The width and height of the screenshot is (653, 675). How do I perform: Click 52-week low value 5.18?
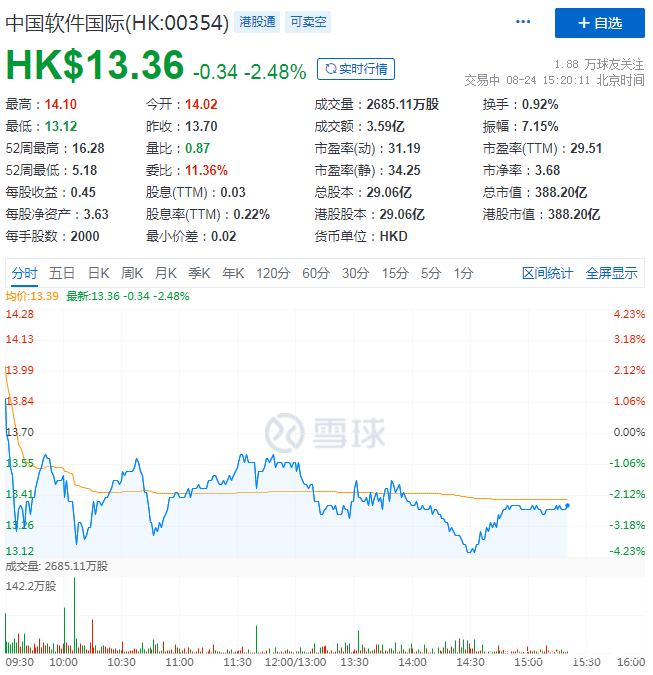(x=84, y=170)
